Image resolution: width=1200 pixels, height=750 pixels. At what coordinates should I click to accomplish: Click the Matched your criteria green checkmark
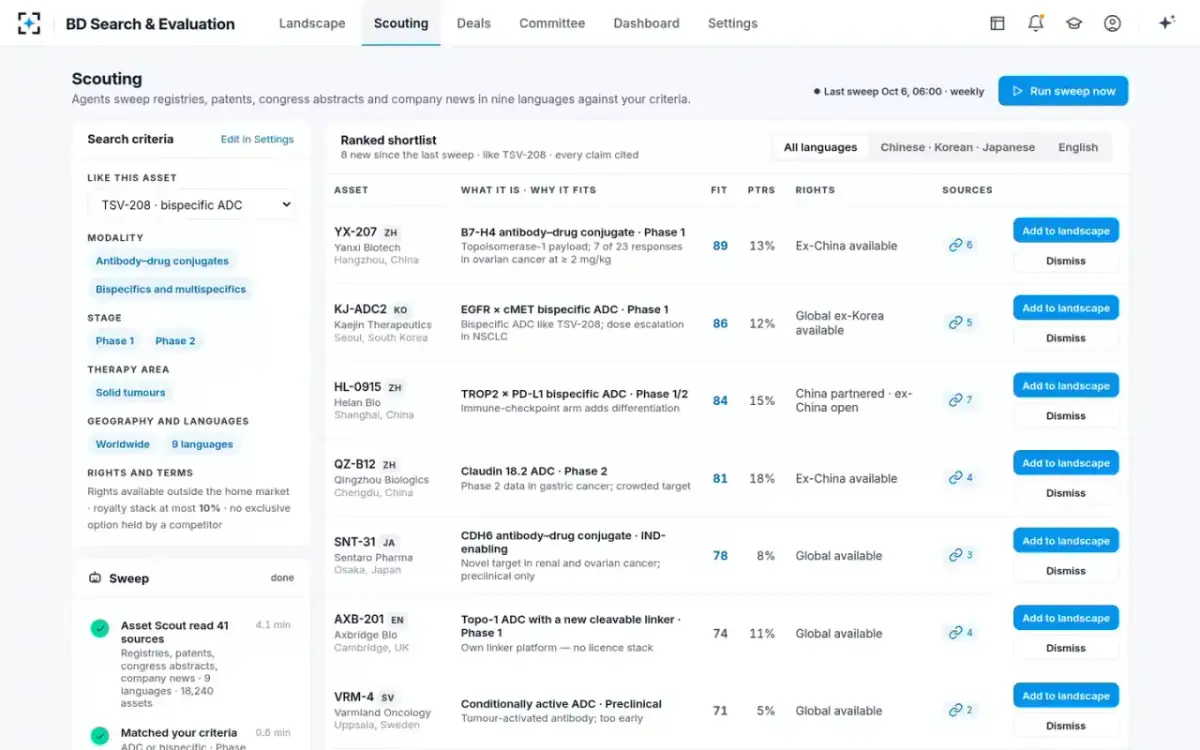coord(100,735)
